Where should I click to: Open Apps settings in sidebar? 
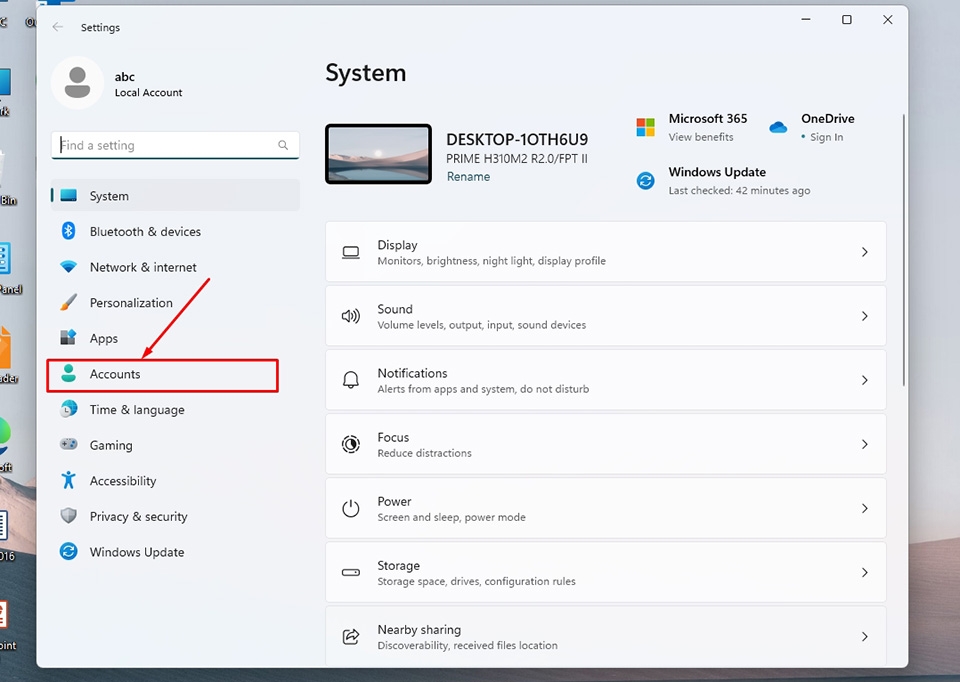pyautogui.click(x=176, y=338)
